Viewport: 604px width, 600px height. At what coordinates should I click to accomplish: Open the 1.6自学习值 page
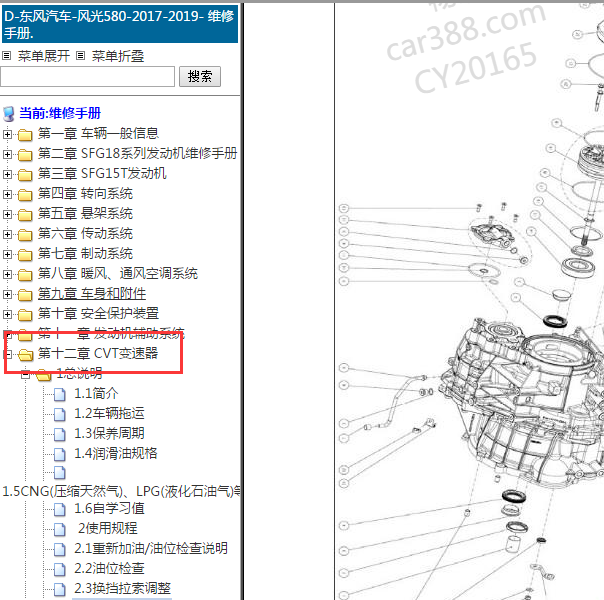[x=109, y=509]
